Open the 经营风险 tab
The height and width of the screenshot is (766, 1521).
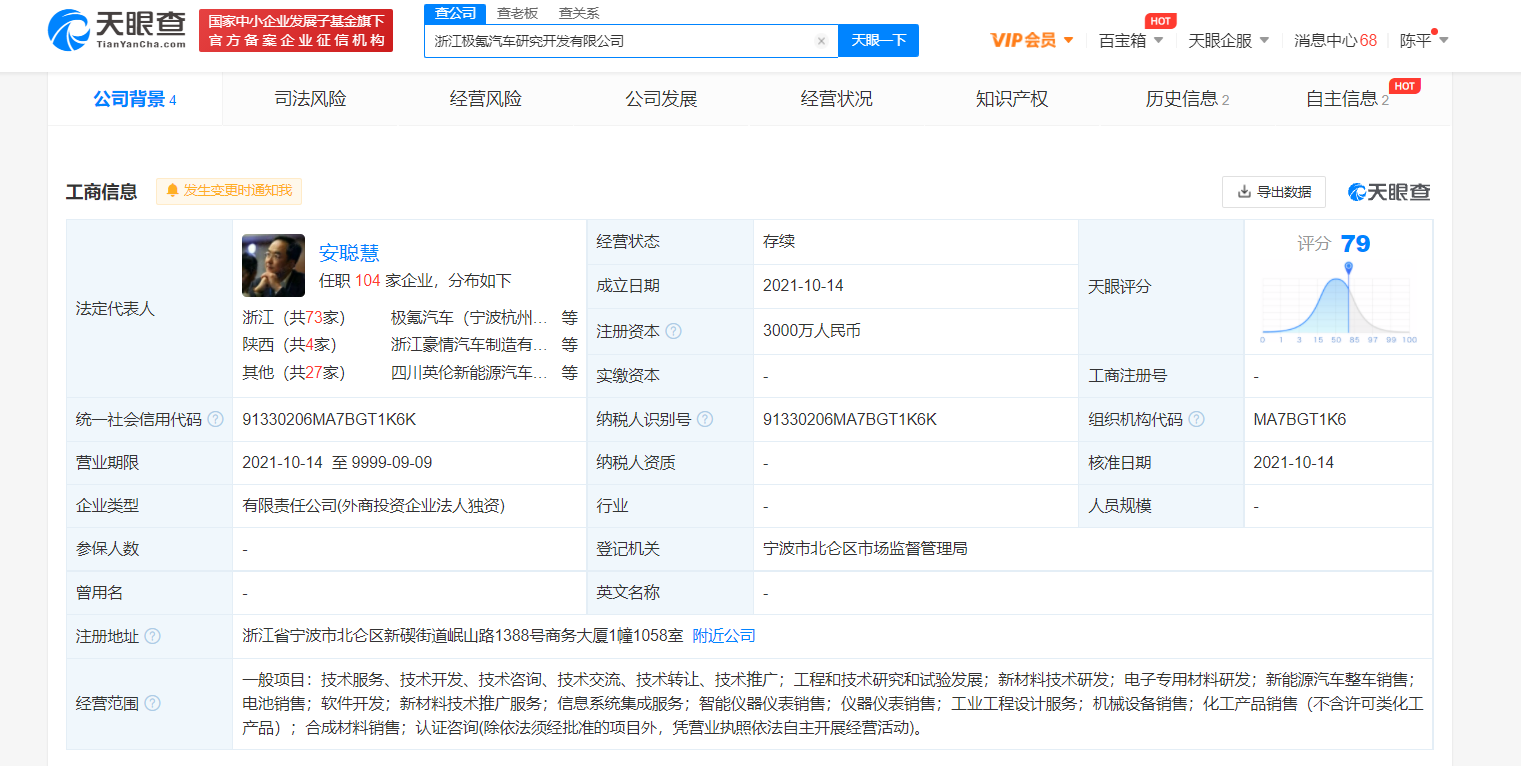[x=486, y=99]
